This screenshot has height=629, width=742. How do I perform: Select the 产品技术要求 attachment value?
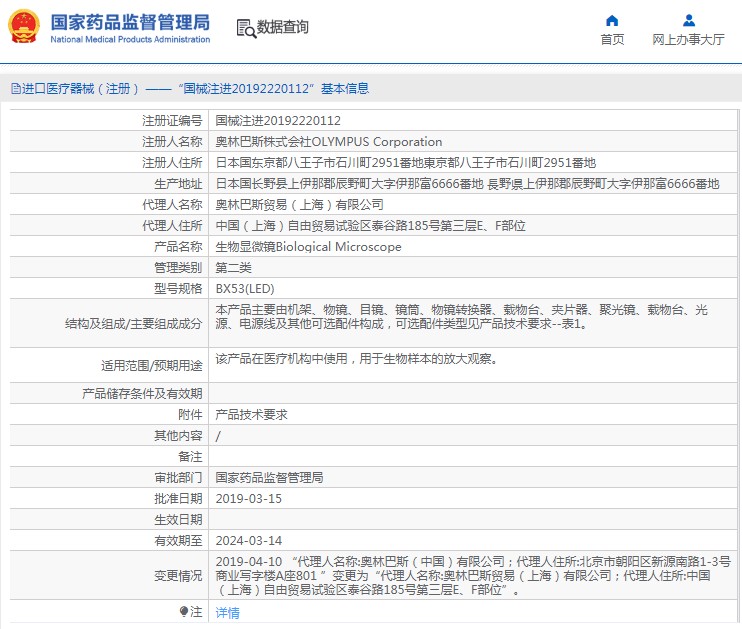252,415
